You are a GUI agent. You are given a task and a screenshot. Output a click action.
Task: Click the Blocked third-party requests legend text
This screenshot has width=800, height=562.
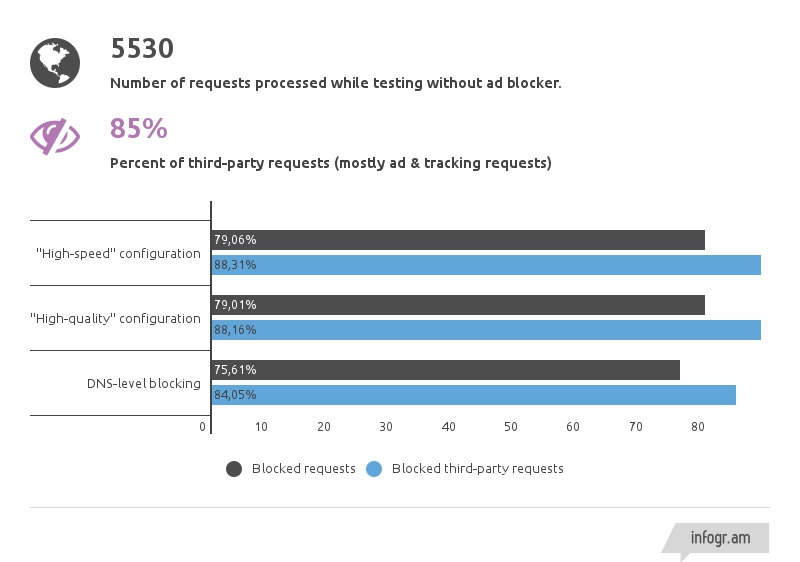click(x=477, y=468)
